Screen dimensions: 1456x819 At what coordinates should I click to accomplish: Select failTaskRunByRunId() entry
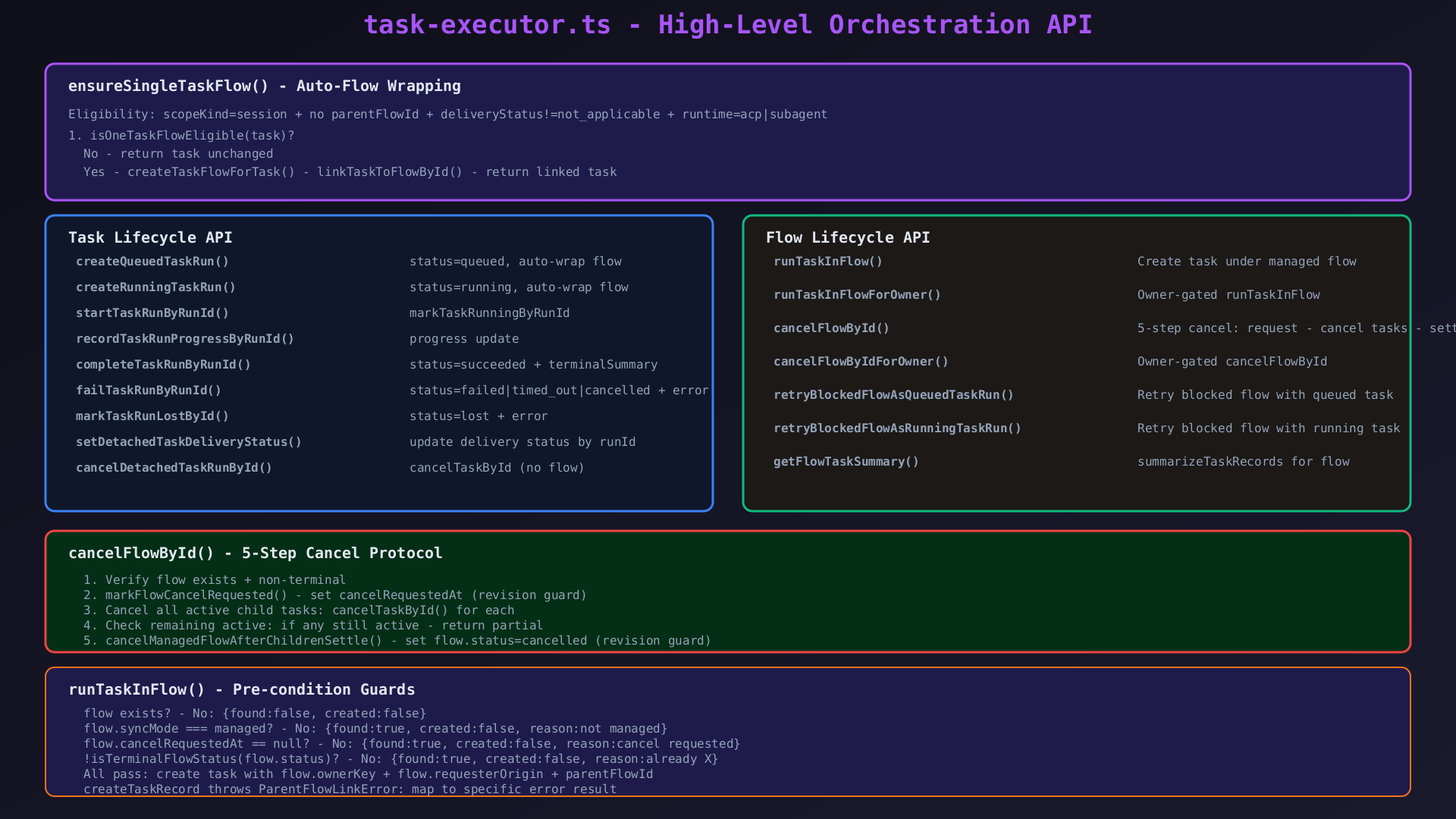(149, 391)
